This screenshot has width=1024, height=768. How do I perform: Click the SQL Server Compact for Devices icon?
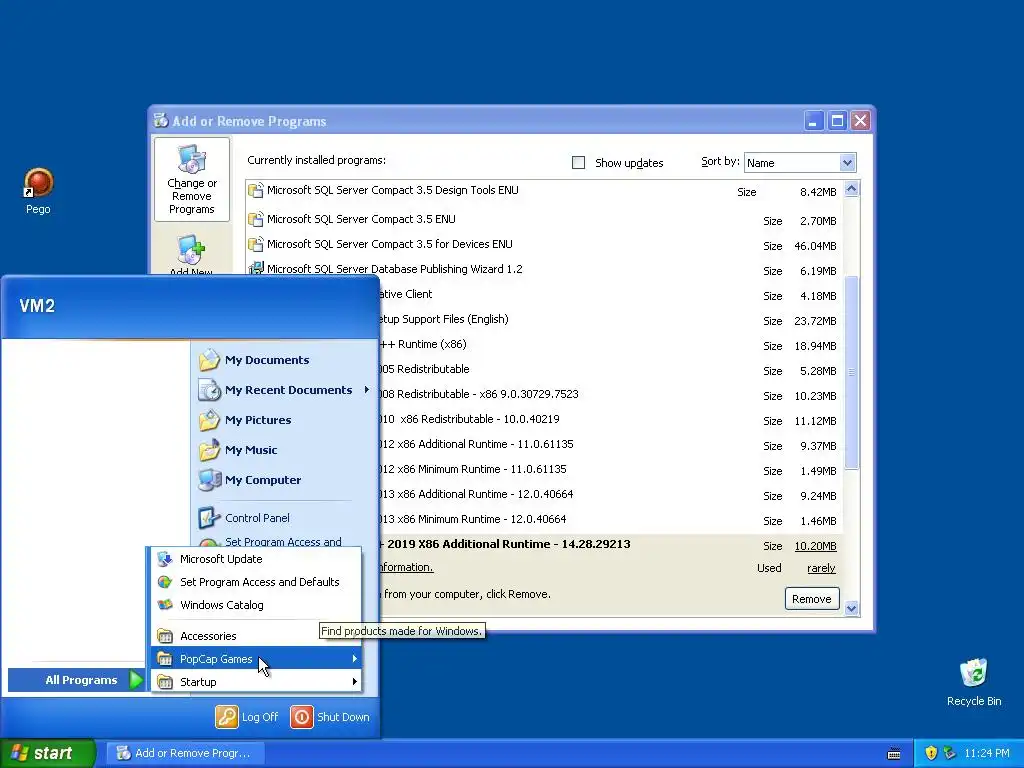pyautogui.click(x=255, y=244)
